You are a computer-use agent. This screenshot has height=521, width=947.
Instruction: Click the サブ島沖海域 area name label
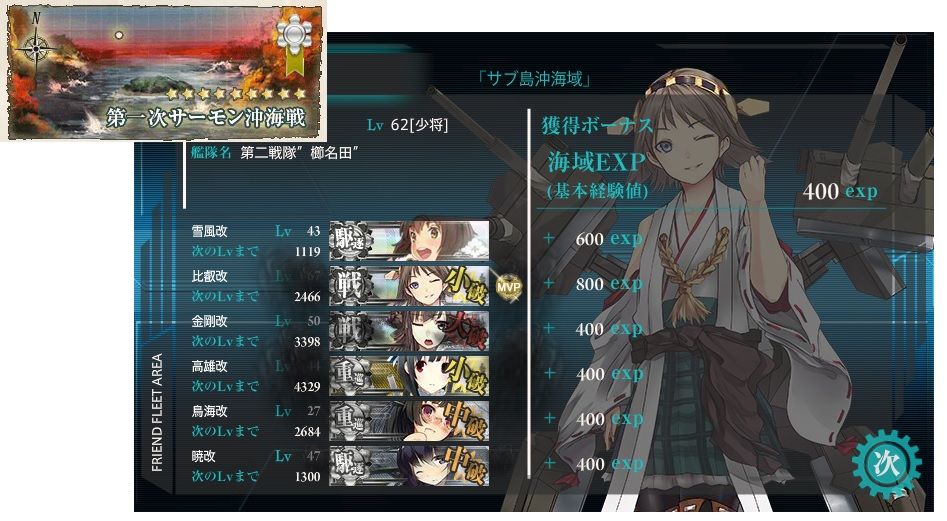click(534, 78)
